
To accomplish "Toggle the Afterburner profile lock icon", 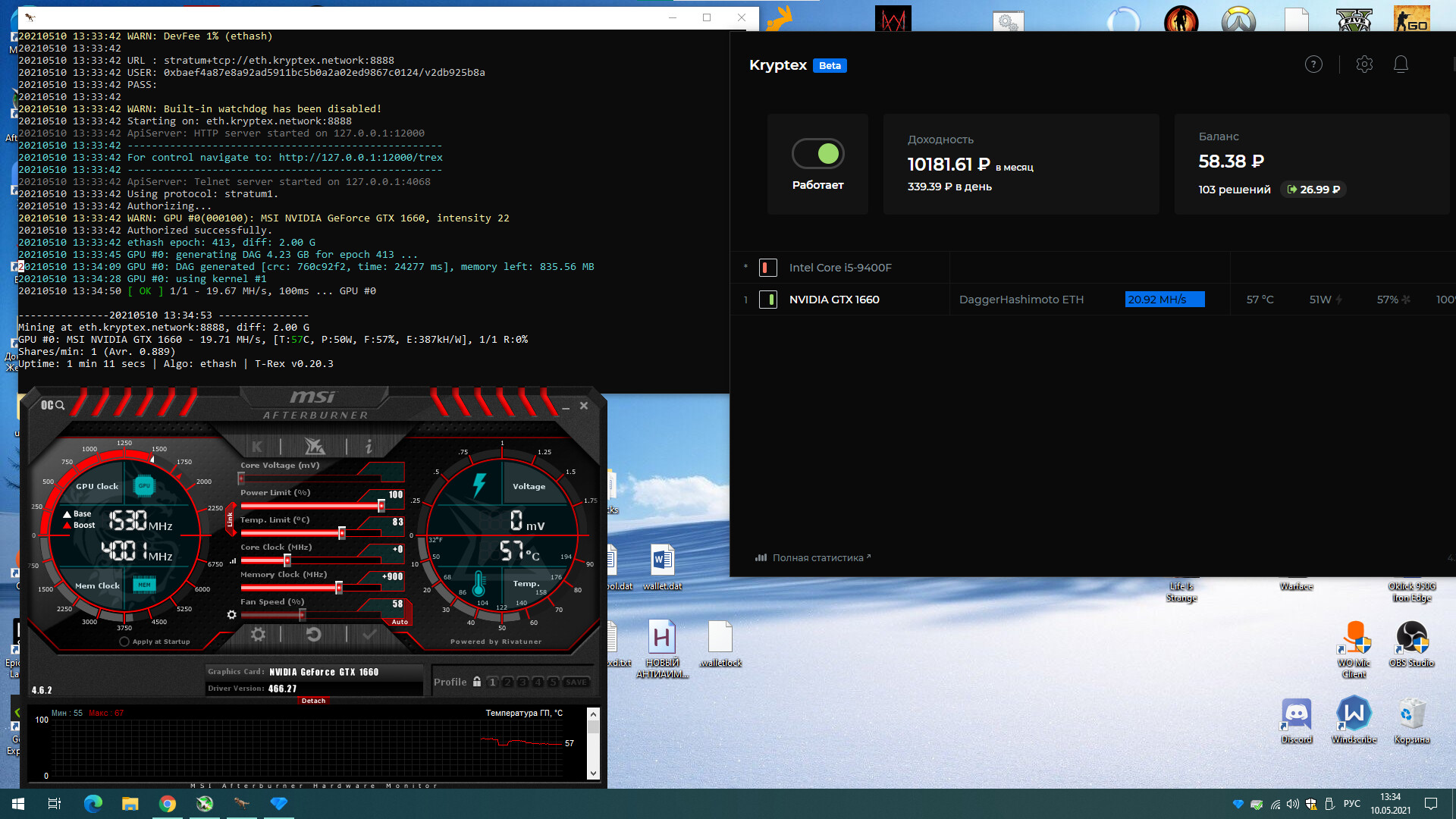I will 477,682.
